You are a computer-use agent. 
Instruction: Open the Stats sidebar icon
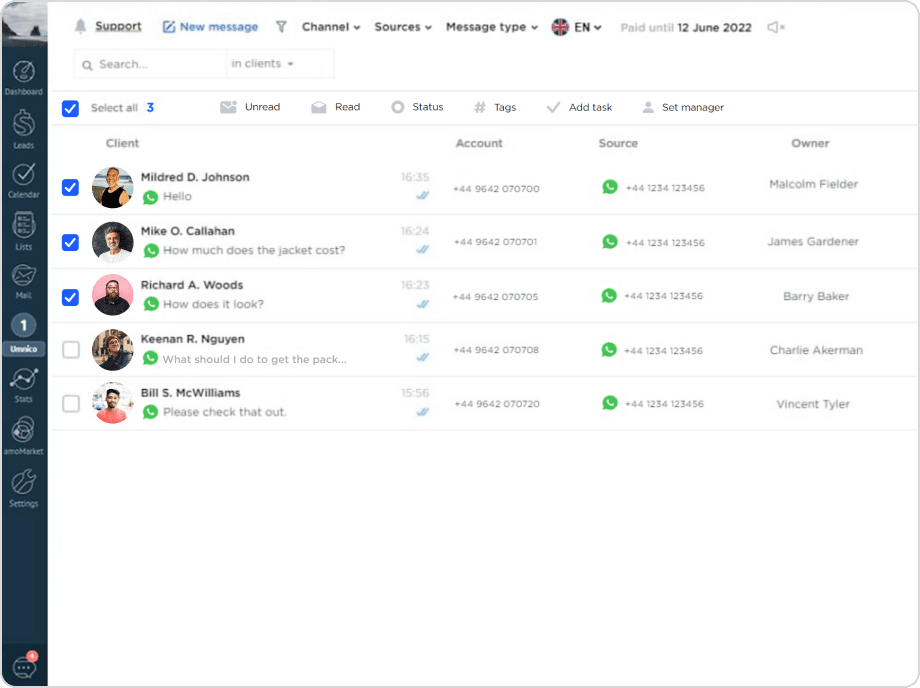(x=24, y=383)
